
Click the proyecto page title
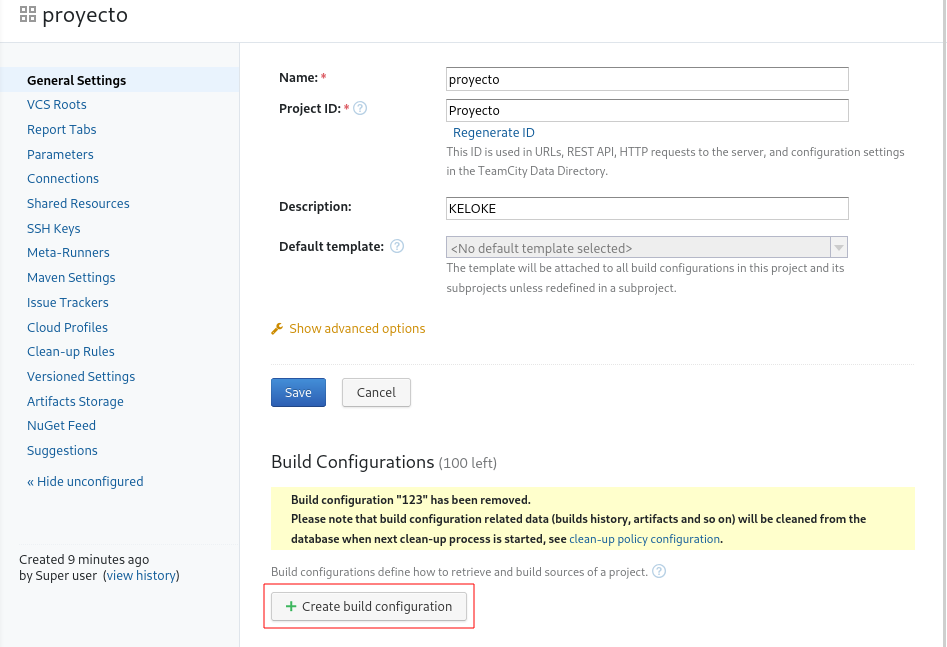[85, 15]
